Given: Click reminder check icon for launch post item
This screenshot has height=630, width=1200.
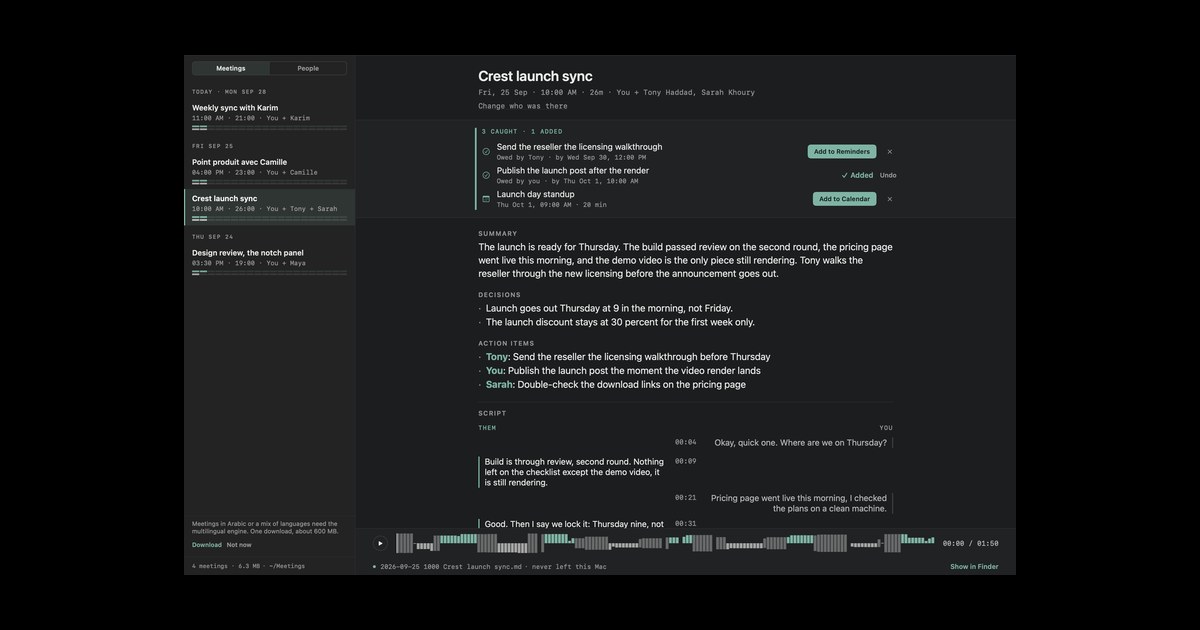Looking at the screenshot, I should coord(486,175).
